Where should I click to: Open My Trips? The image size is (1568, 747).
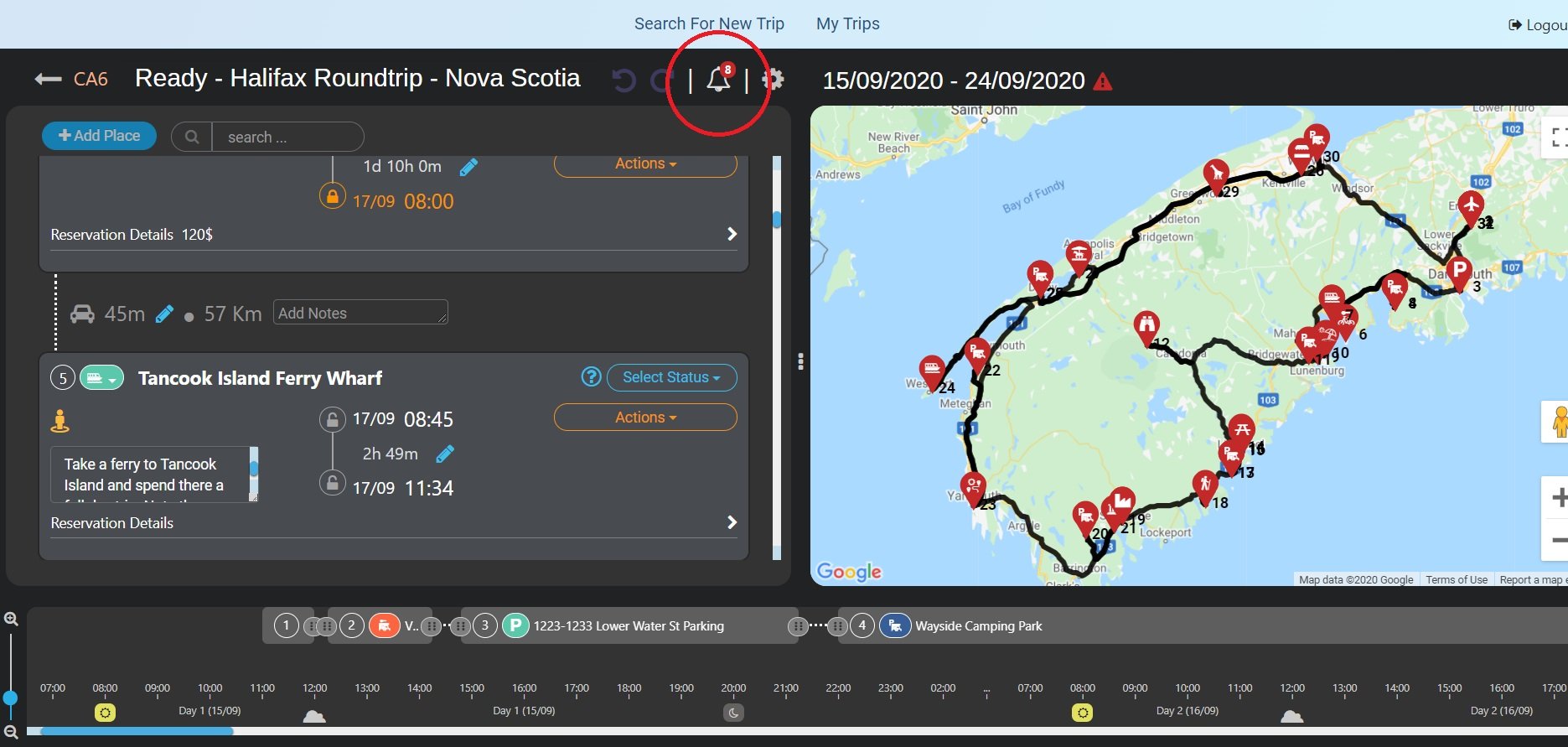coord(848,23)
